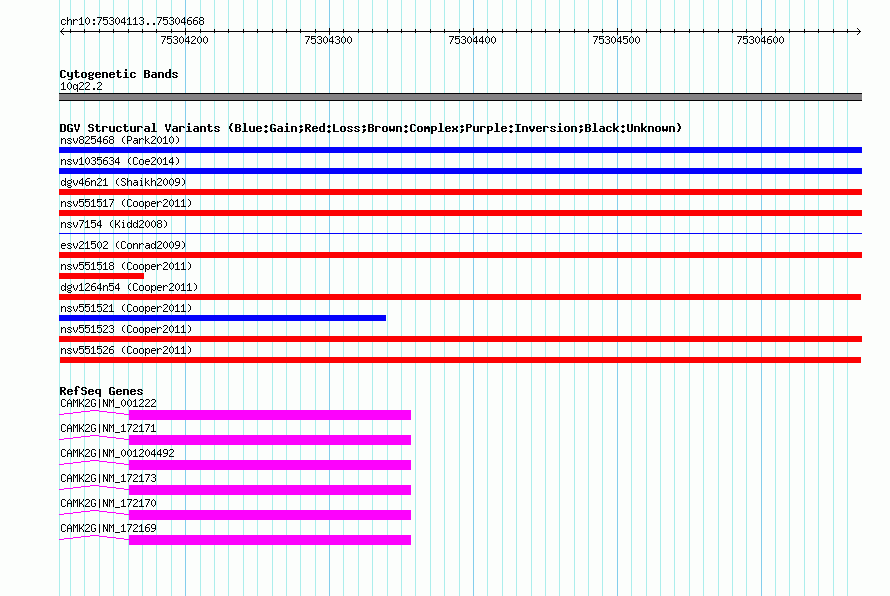This screenshot has height=596, width=890.
Task: Click the RefSeq Genes track title
Action: coord(101,391)
